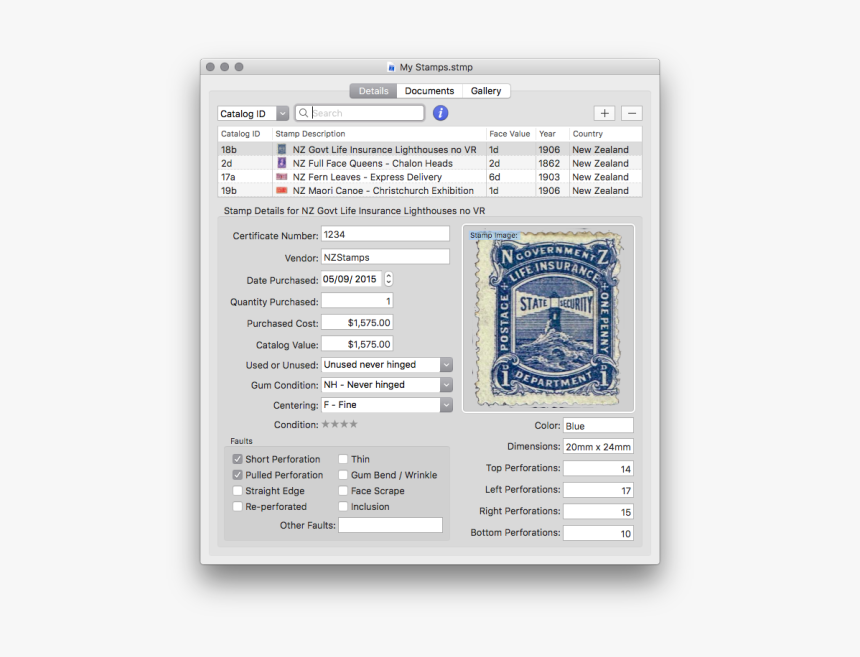
Task: Click the search magnifier icon
Action: click(x=304, y=114)
